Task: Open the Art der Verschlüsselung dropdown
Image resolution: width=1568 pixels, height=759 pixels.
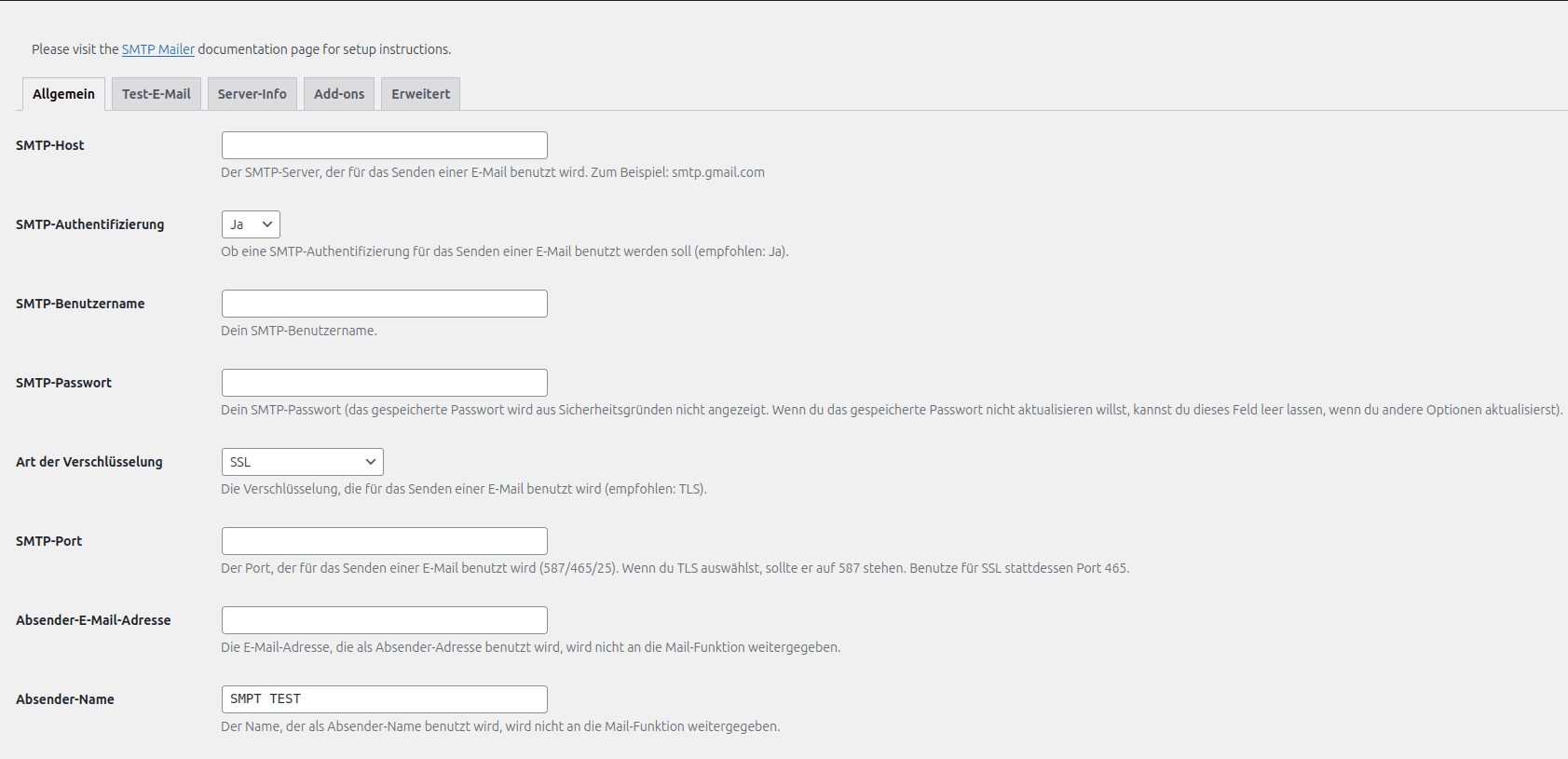Action: [302, 462]
